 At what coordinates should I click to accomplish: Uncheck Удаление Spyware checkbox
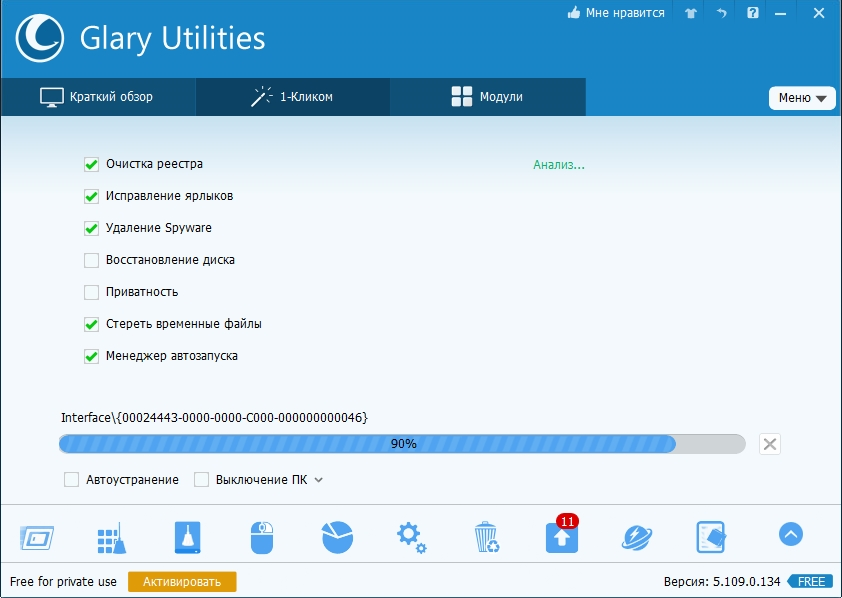tap(91, 228)
